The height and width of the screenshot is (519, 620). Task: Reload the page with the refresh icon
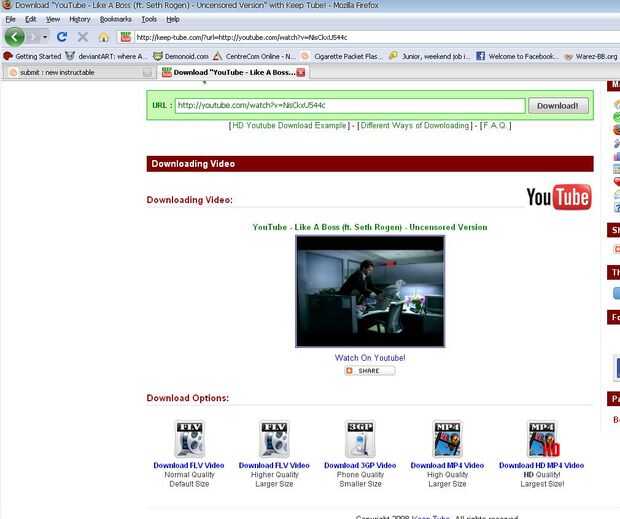[62, 37]
